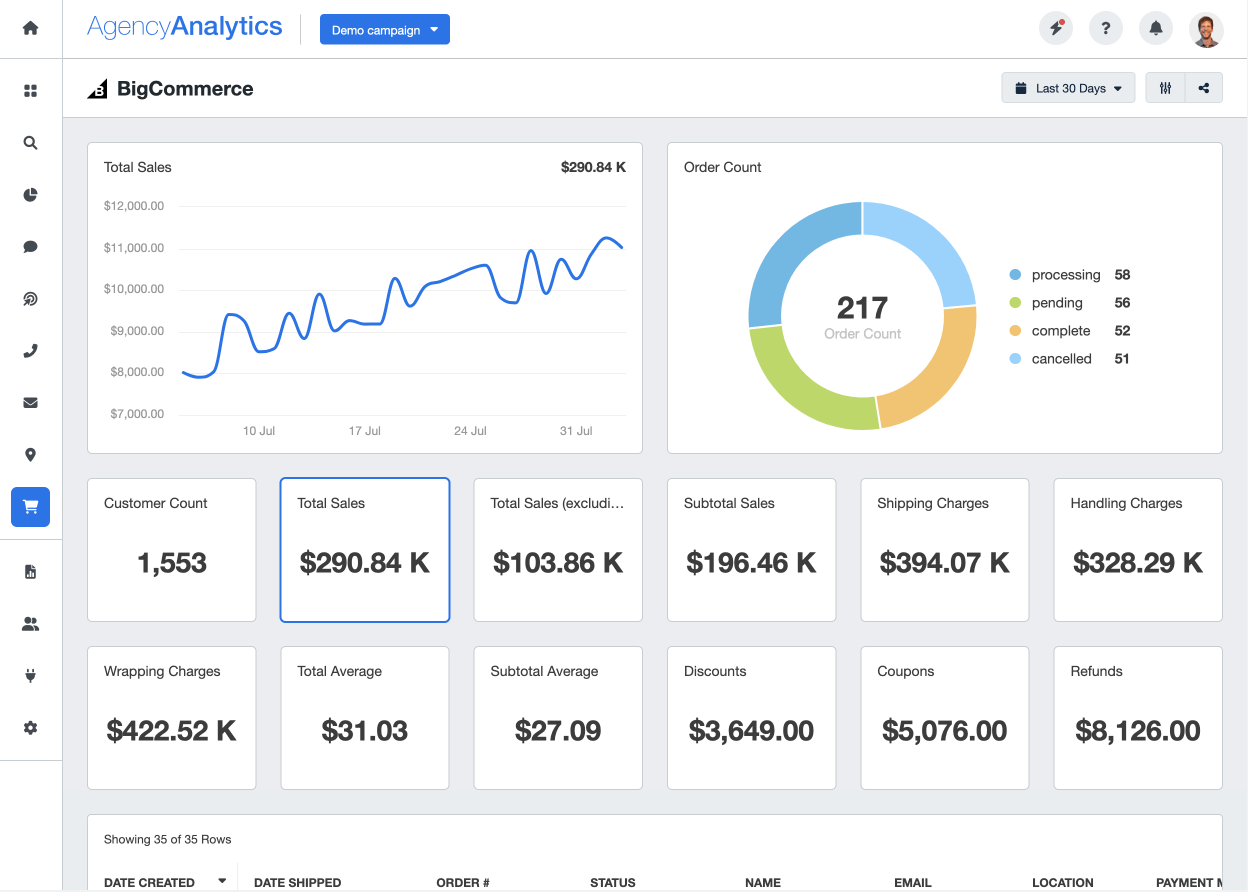Select the Total Sales (excluding) card
Screen dimensions: 1248x892
pyautogui.click(x=558, y=550)
